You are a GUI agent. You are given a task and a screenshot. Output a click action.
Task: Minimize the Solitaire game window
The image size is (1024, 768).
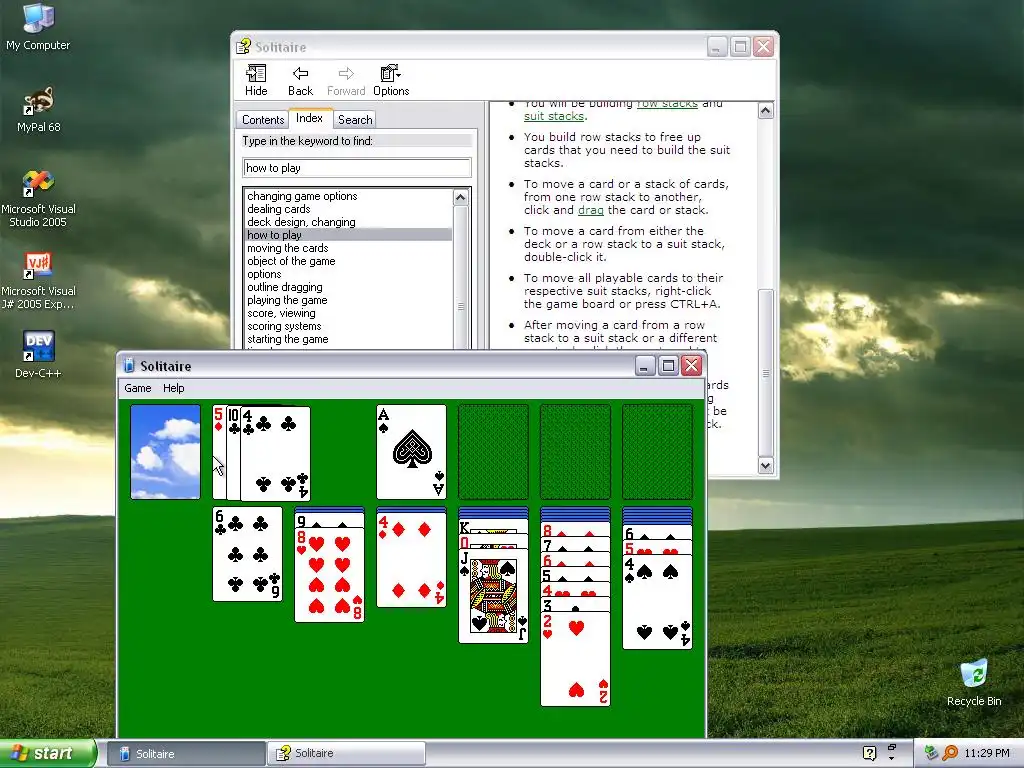645,366
